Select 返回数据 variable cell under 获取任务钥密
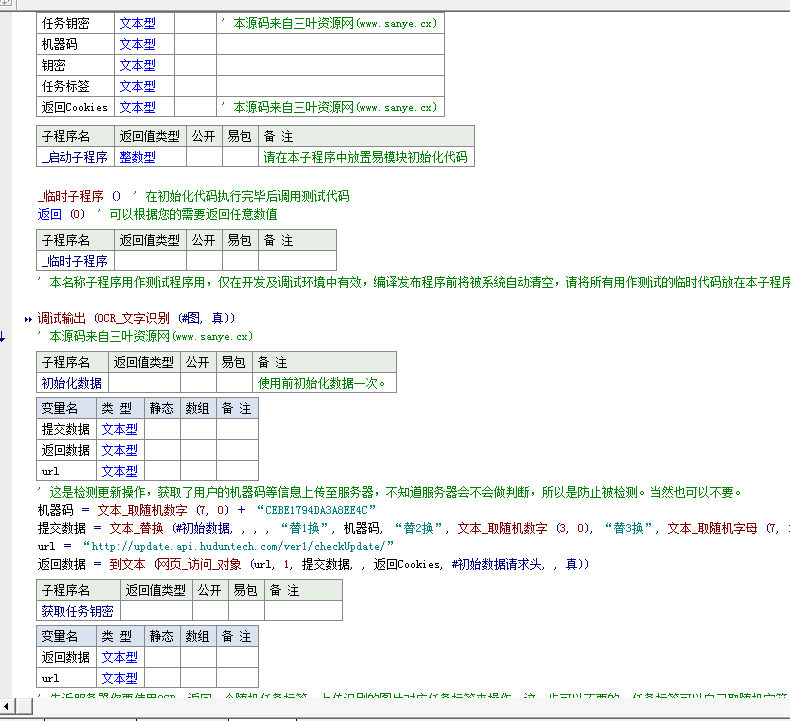Image resolution: width=790 pixels, height=721 pixels. coord(66,657)
